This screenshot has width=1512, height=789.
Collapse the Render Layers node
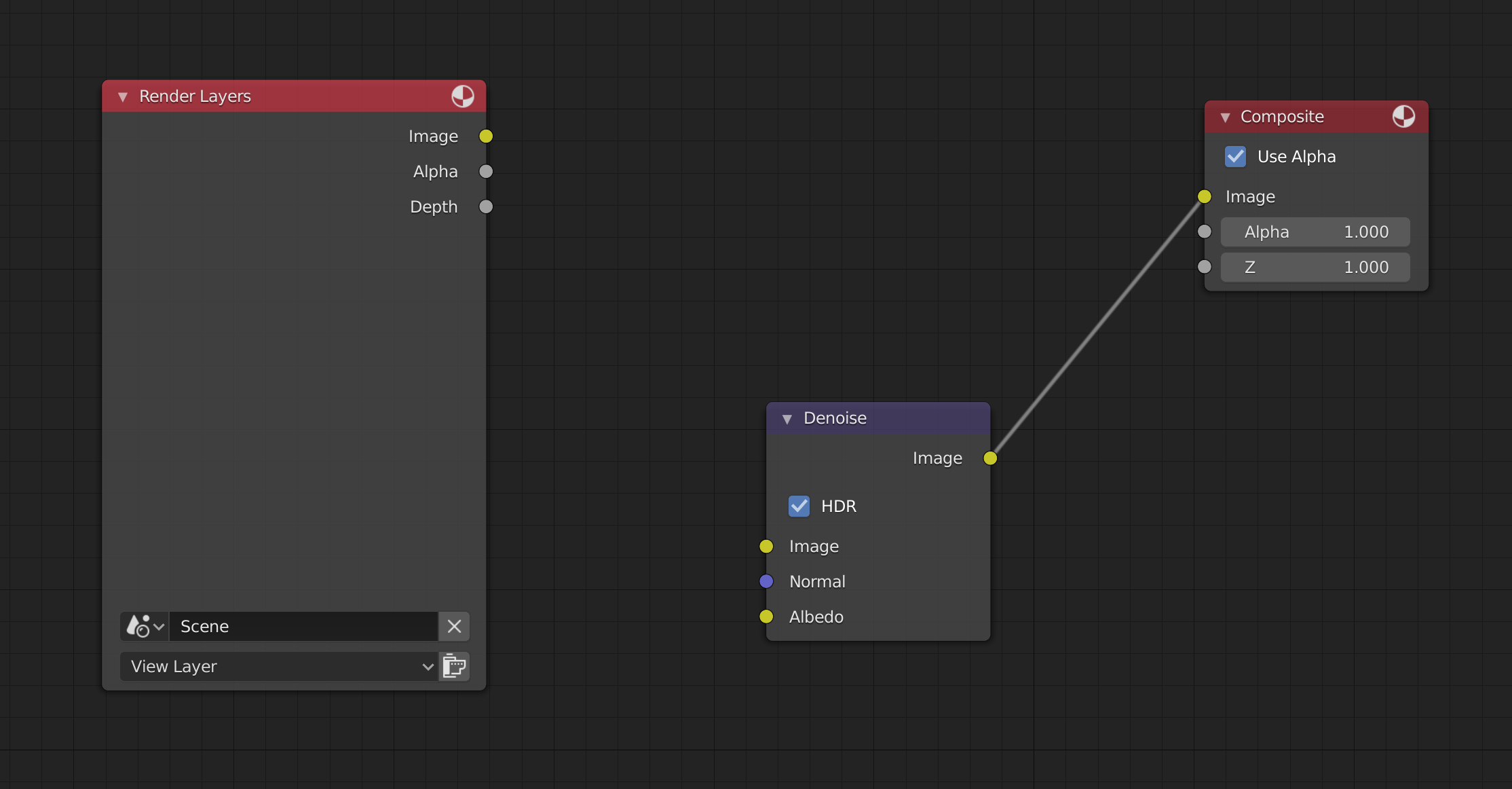(x=123, y=97)
